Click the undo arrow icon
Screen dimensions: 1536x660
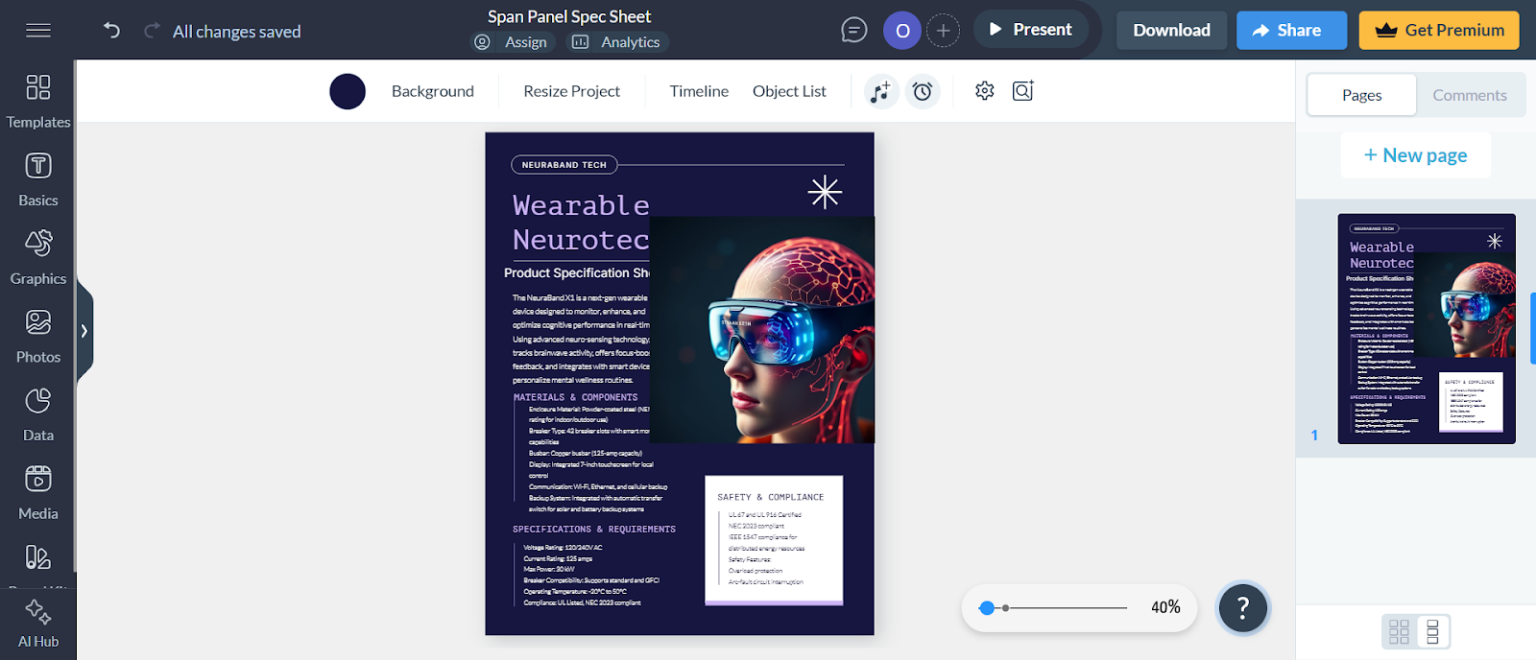(111, 30)
